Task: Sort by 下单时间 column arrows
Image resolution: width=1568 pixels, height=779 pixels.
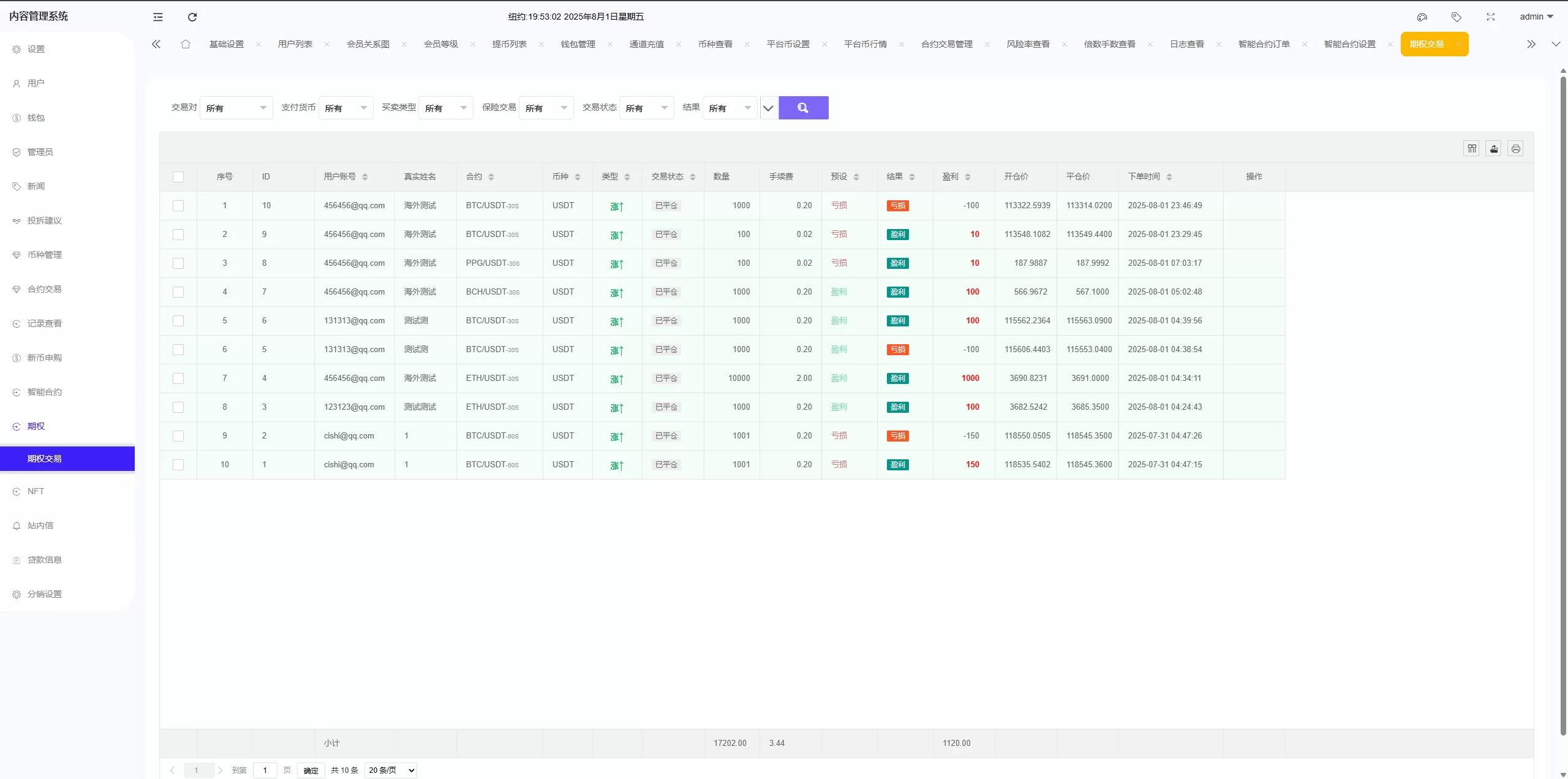Action: (1169, 177)
